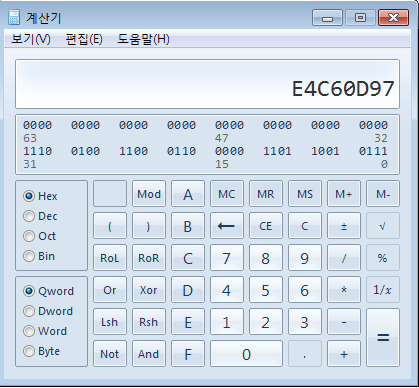Click the number 9 key

coord(305,258)
